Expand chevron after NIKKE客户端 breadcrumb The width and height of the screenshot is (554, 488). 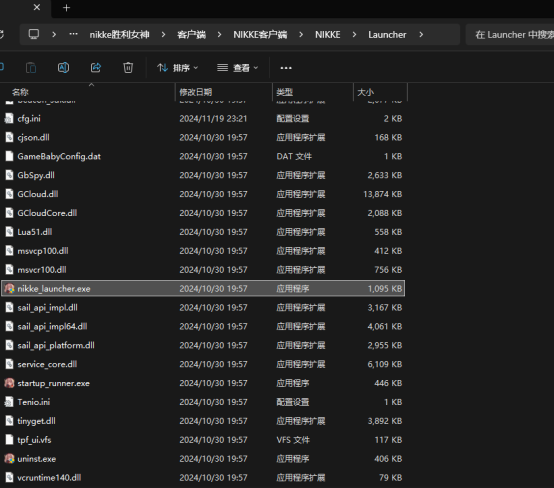(301, 35)
